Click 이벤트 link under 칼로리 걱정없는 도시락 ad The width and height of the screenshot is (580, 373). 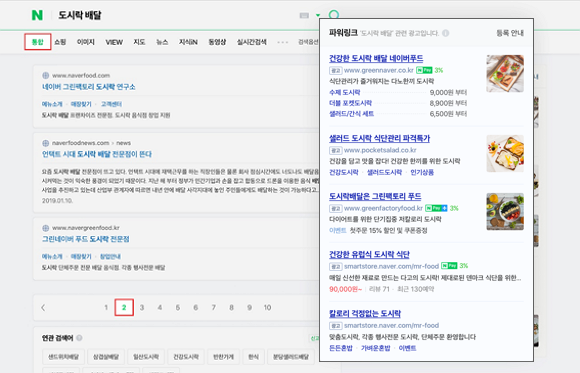coord(407,348)
